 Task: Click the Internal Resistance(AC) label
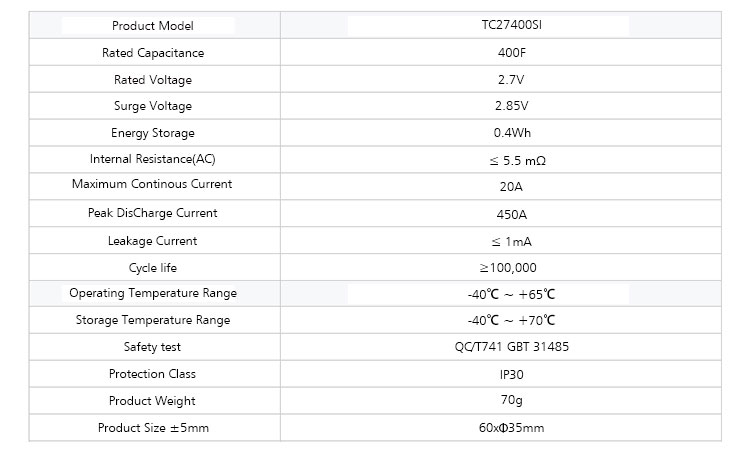click(x=153, y=159)
